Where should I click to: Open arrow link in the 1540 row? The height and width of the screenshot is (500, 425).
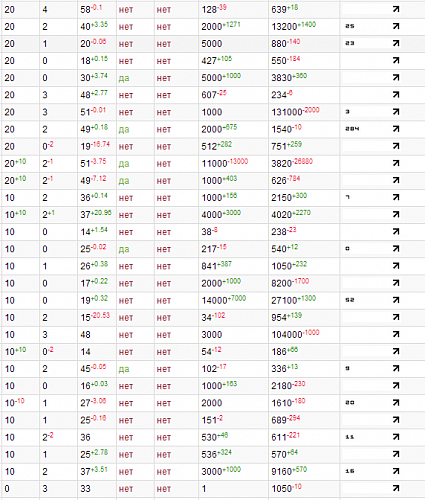point(396,129)
